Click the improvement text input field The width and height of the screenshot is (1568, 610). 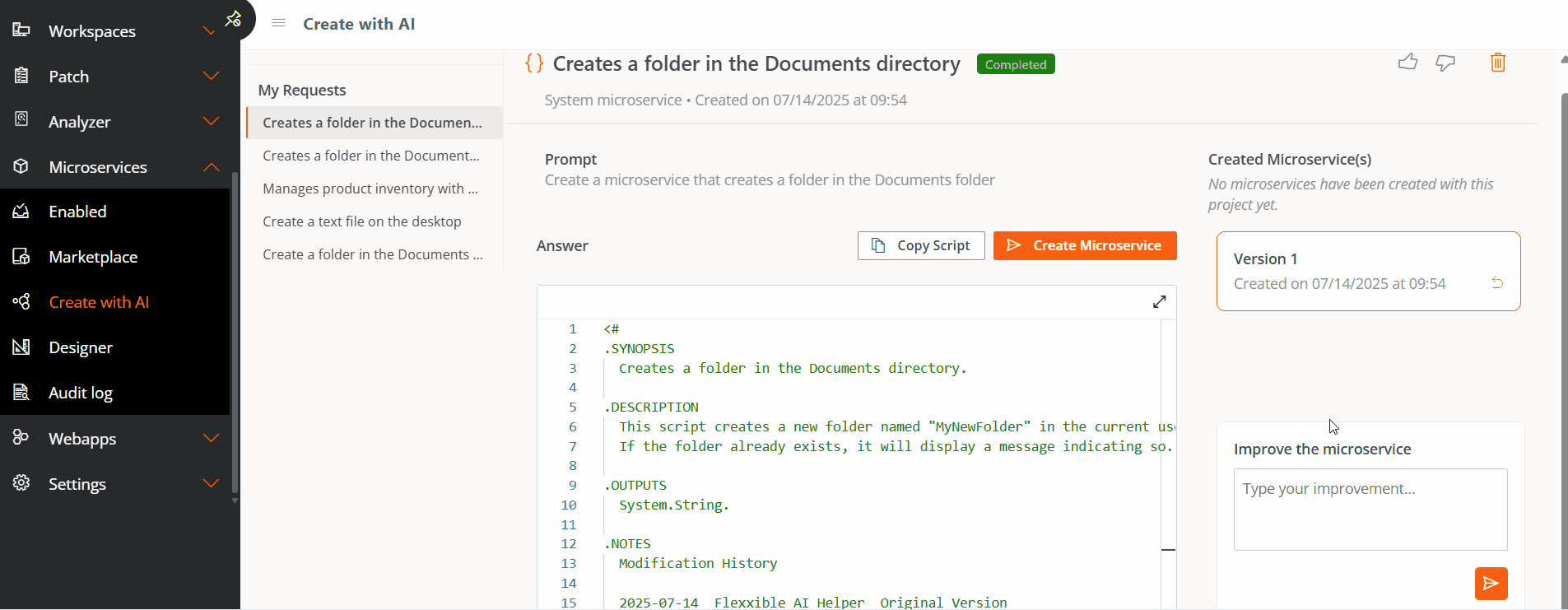tap(1370, 510)
